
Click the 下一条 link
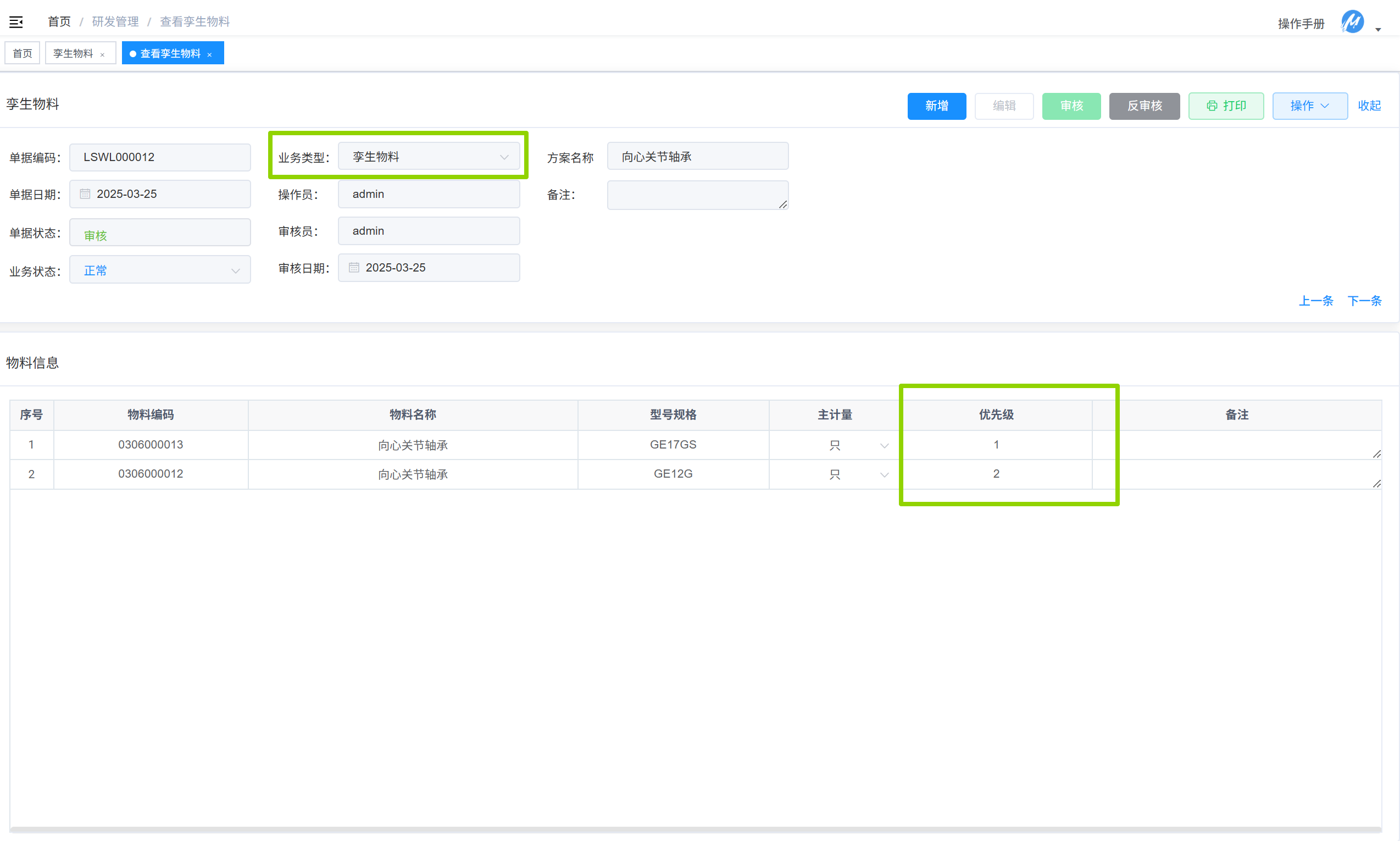coord(1364,301)
